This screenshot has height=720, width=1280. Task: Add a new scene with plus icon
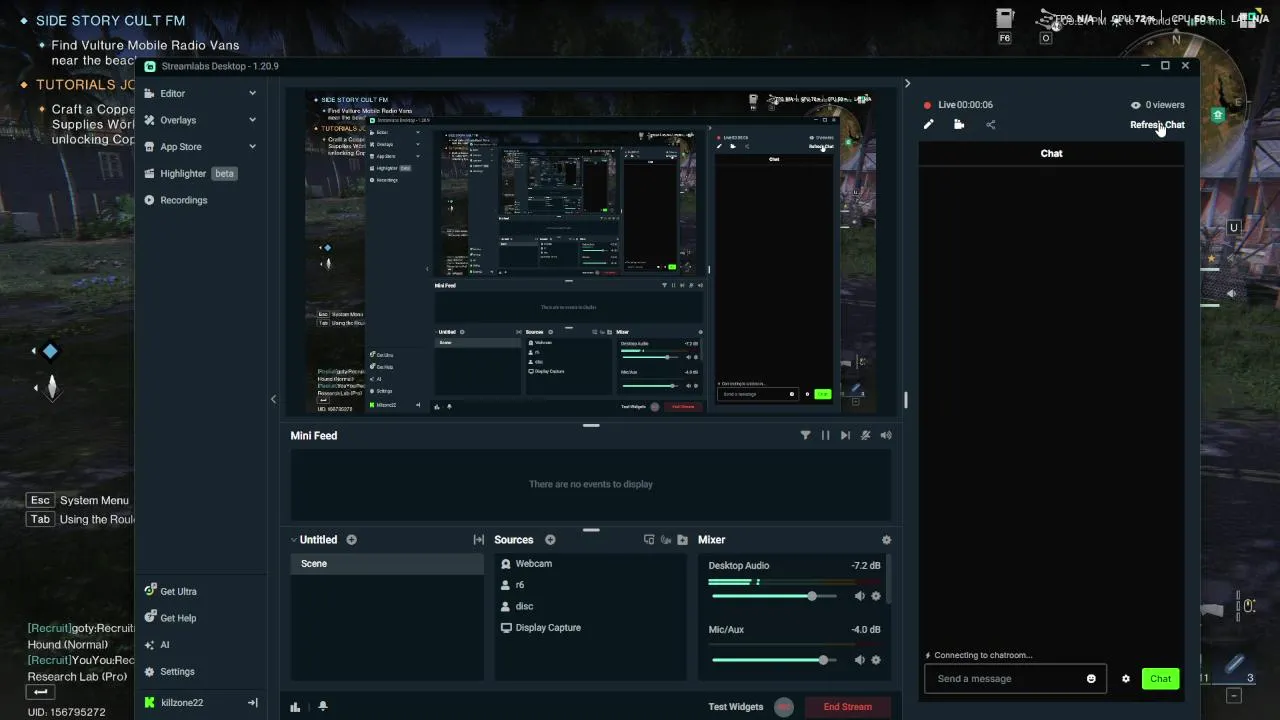point(351,540)
